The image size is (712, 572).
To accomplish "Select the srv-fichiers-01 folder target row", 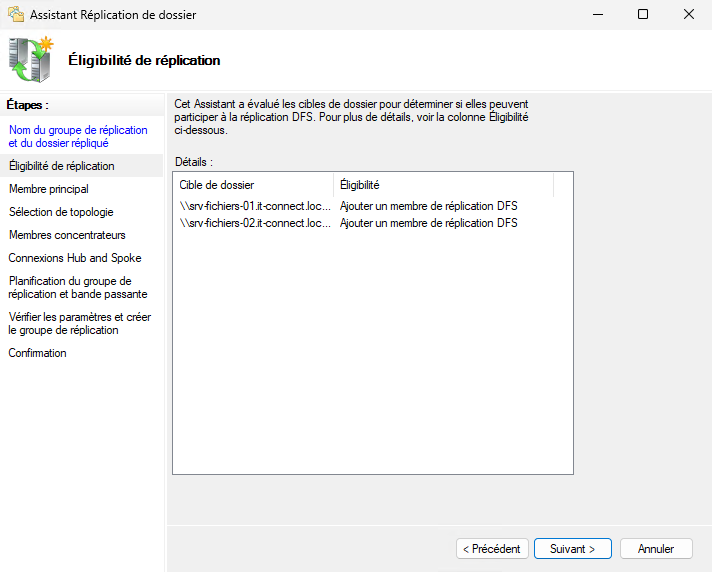I will (x=255, y=206).
